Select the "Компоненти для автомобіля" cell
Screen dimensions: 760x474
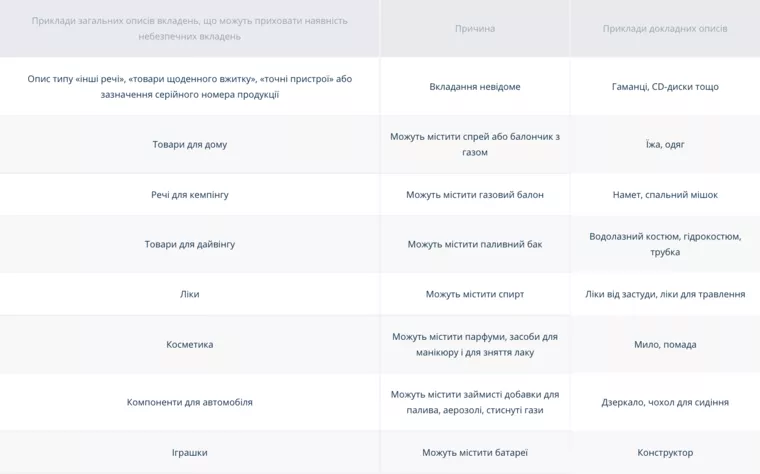(190, 402)
